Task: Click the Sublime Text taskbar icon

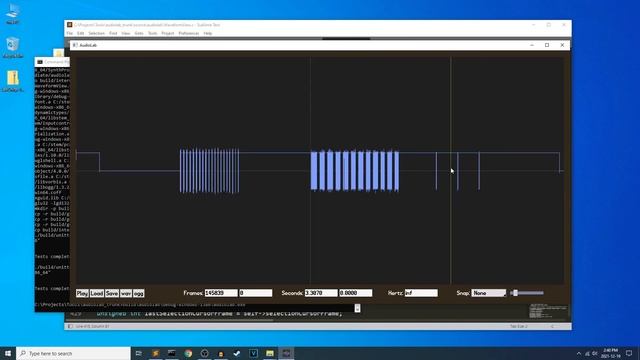Action: click(156, 353)
